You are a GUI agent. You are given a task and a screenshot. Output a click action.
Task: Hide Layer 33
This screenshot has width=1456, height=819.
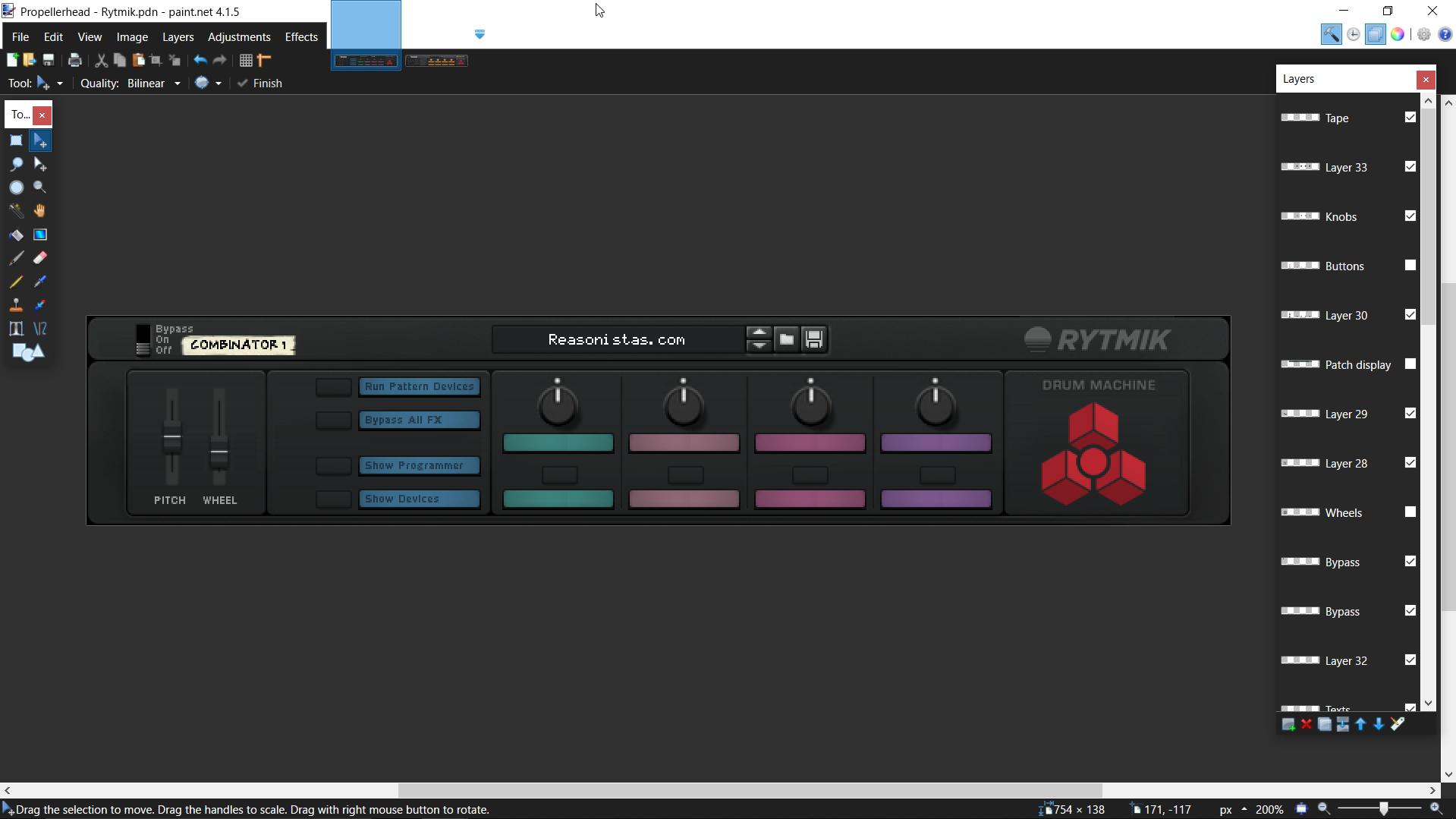[x=1410, y=167]
